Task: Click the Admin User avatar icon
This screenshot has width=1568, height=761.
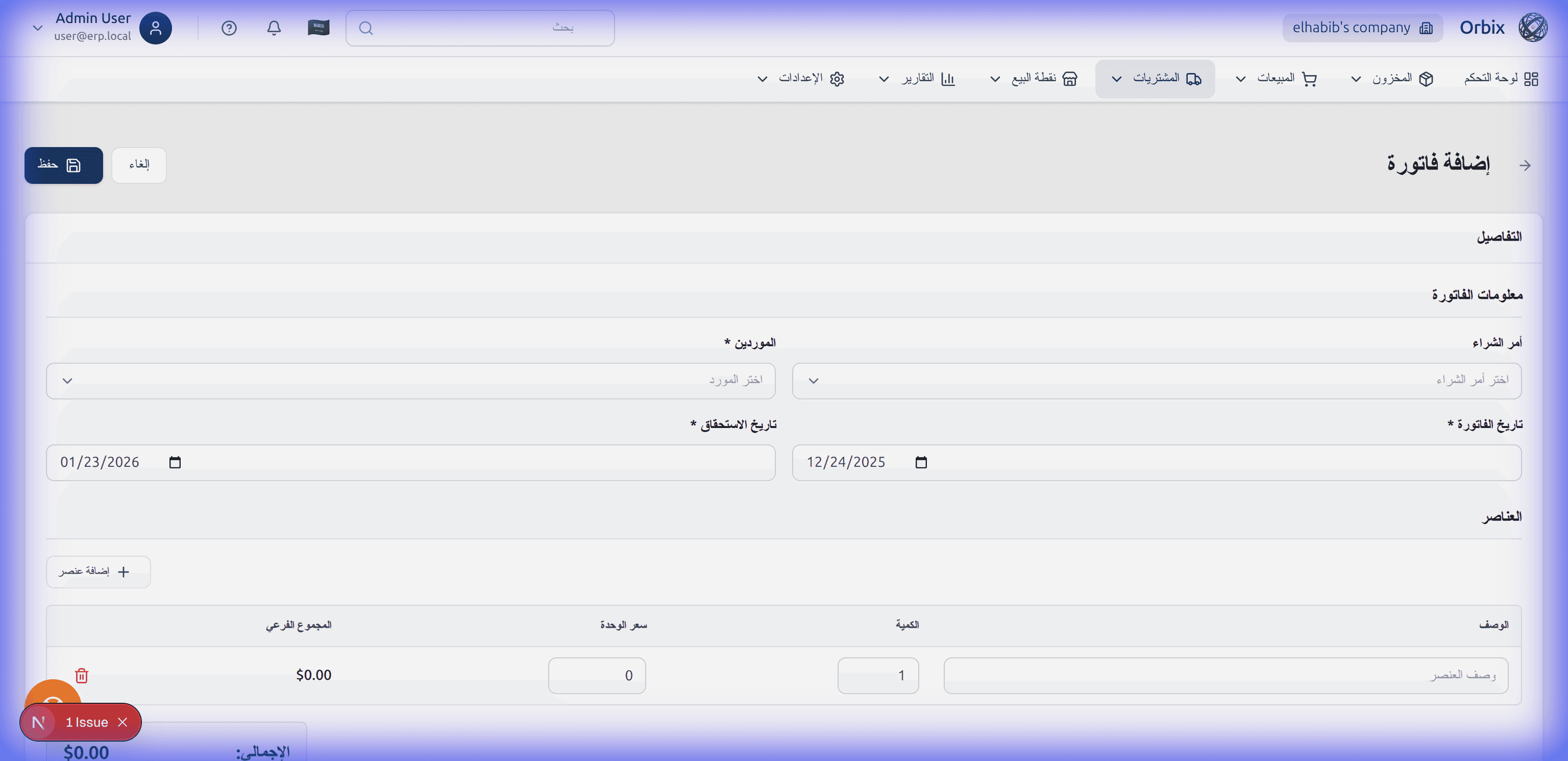Action: pyautogui.click(x=155, y=28)
